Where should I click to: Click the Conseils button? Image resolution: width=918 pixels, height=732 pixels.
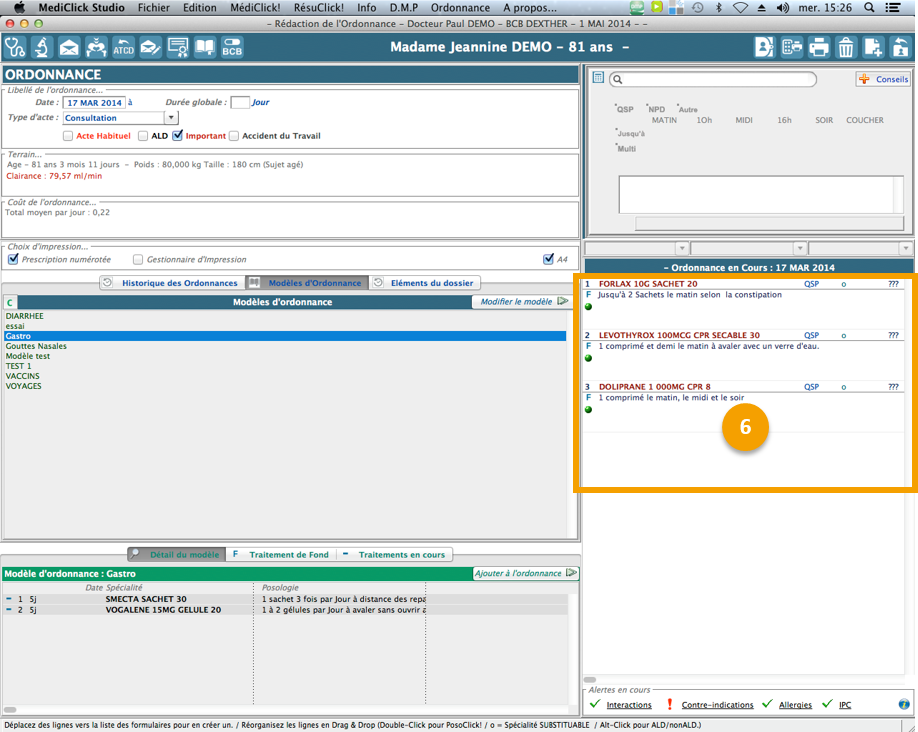pos(883,79)
